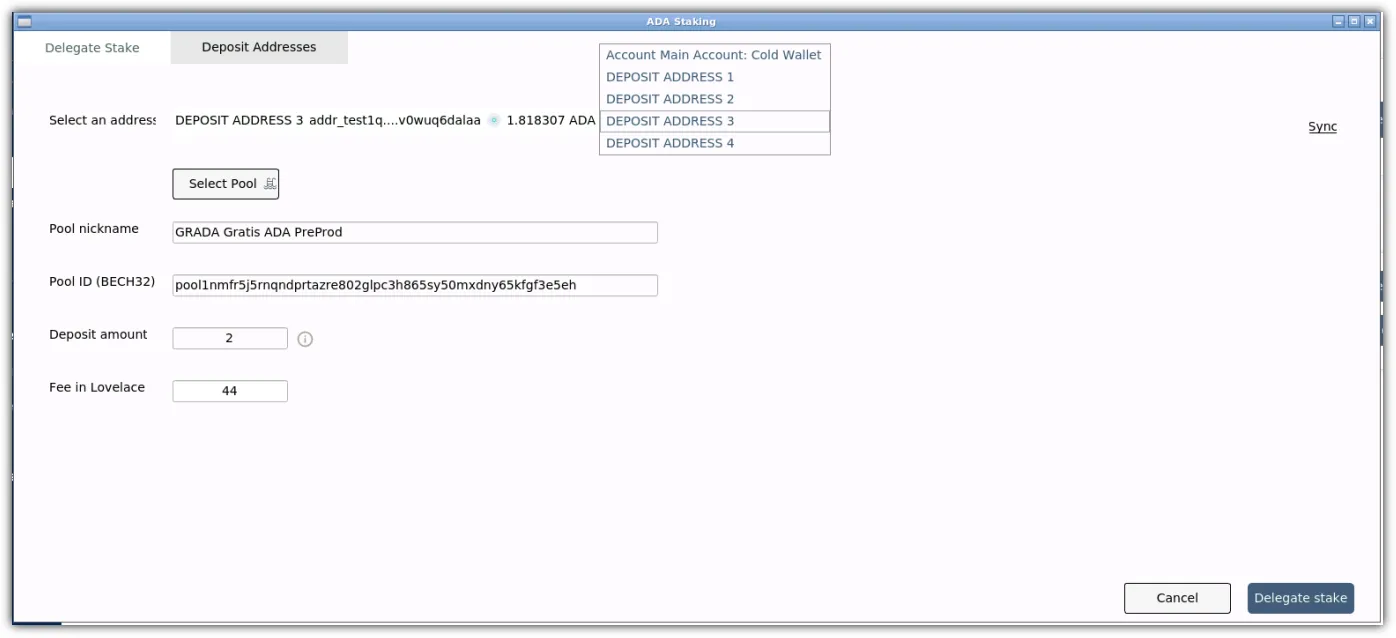This screenshot has width=1396, height=638.
Task: Click the Deposit amount label
Action: point(98,334)
